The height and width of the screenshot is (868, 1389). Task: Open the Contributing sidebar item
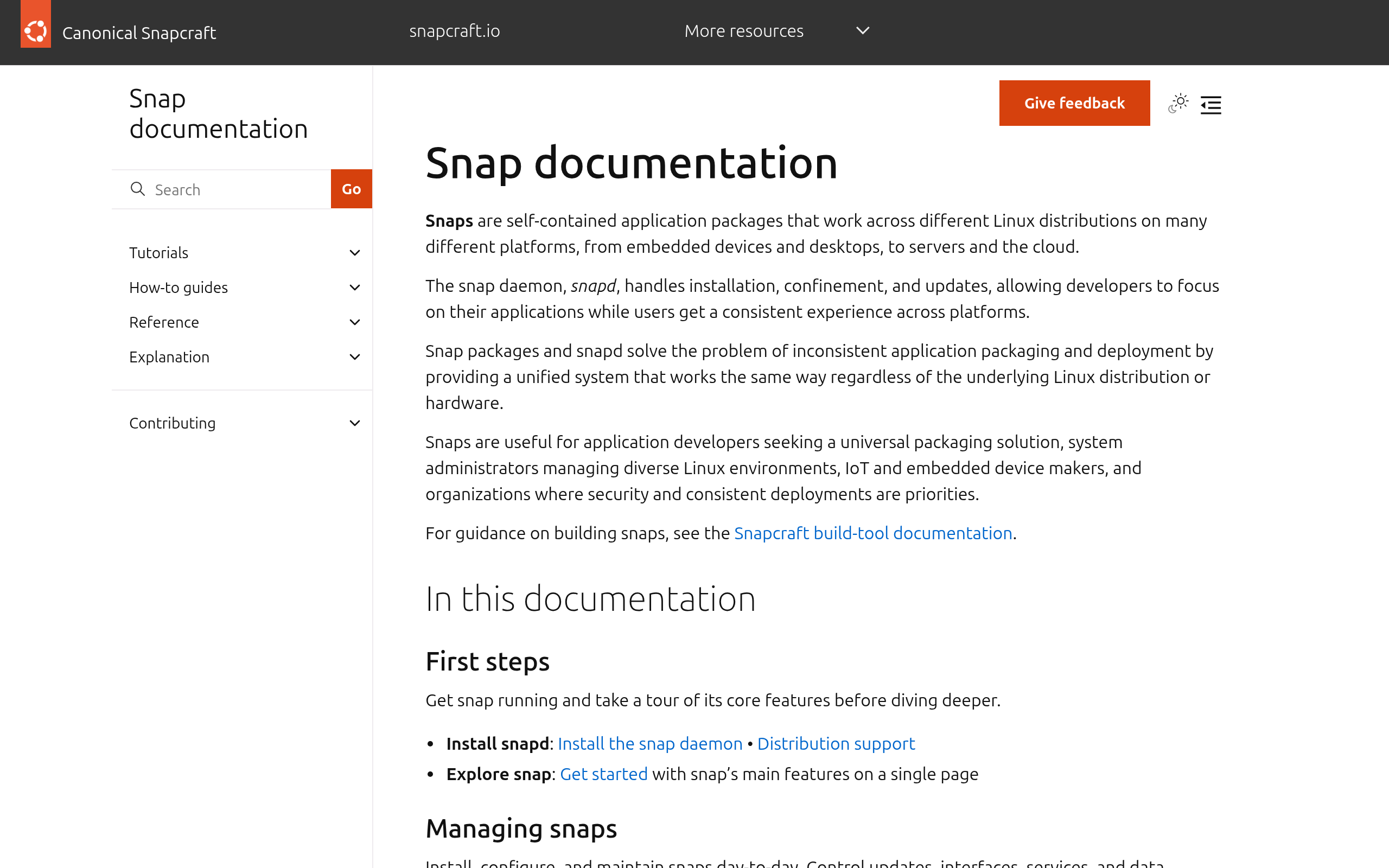tap(172, 423)
